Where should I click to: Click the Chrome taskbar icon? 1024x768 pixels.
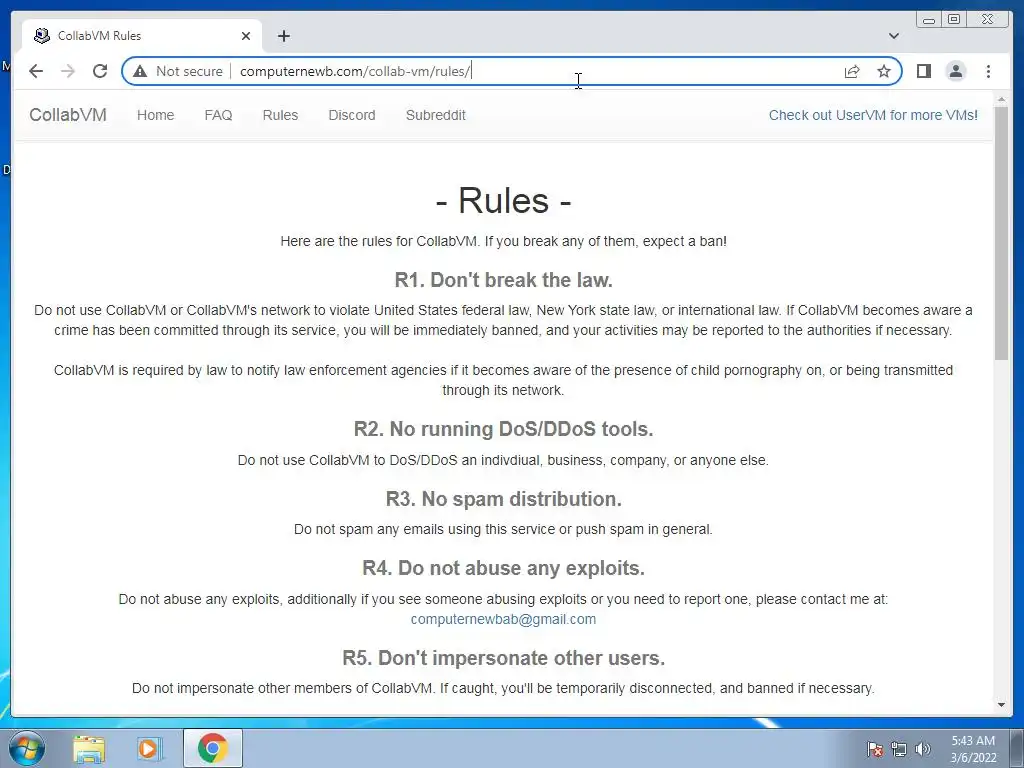[213, 748]
